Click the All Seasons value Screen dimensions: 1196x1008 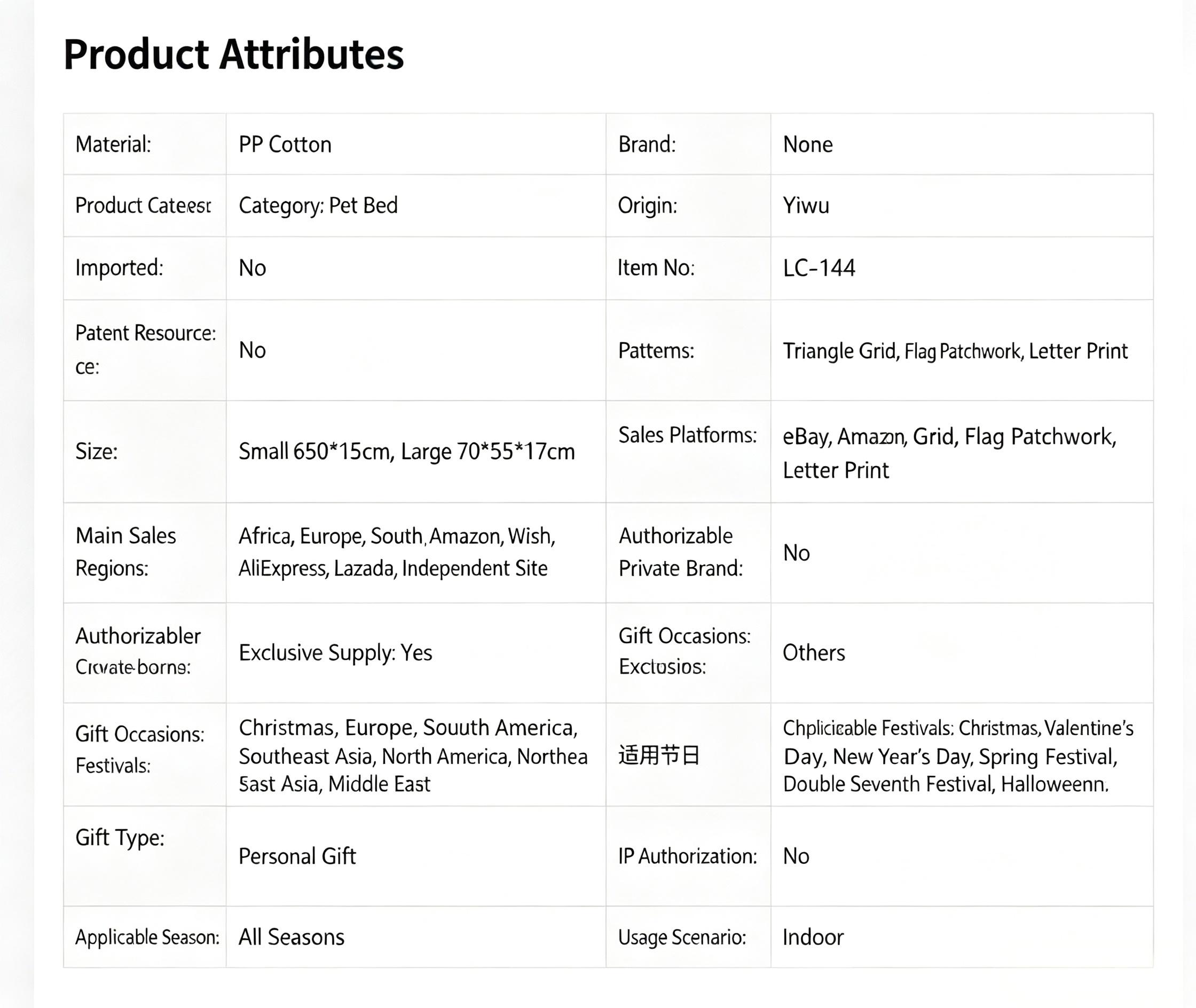[292, 937]
